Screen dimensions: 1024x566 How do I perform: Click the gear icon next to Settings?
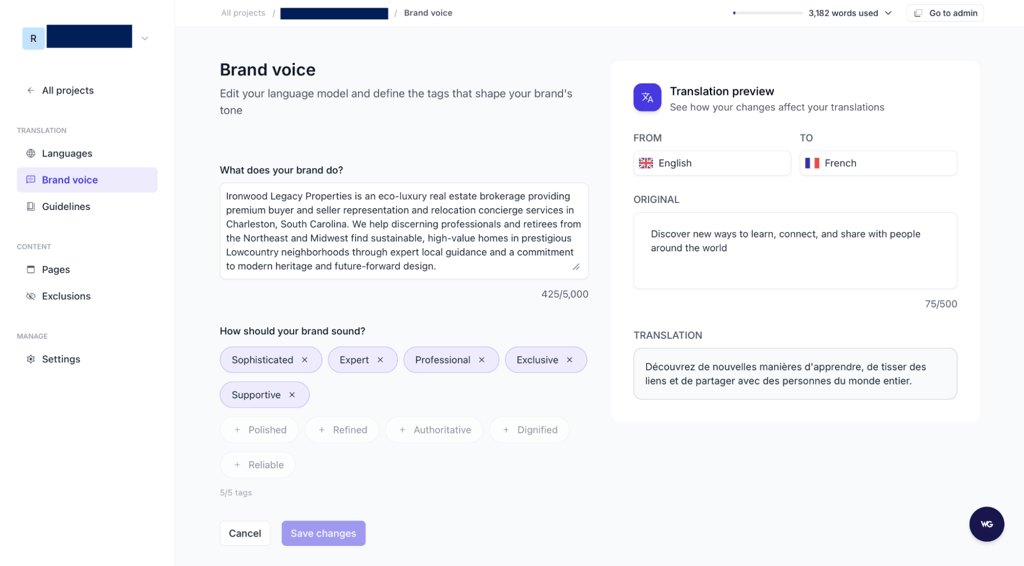[x=31, y=359]
